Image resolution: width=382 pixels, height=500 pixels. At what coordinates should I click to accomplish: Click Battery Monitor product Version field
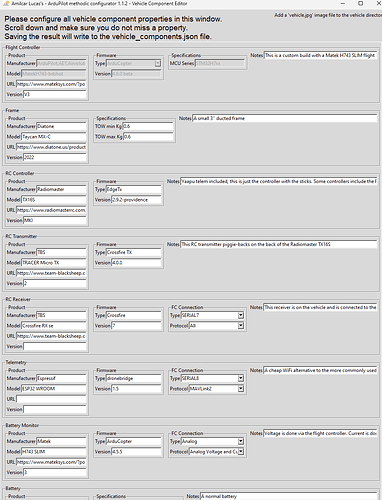point(55,472)
